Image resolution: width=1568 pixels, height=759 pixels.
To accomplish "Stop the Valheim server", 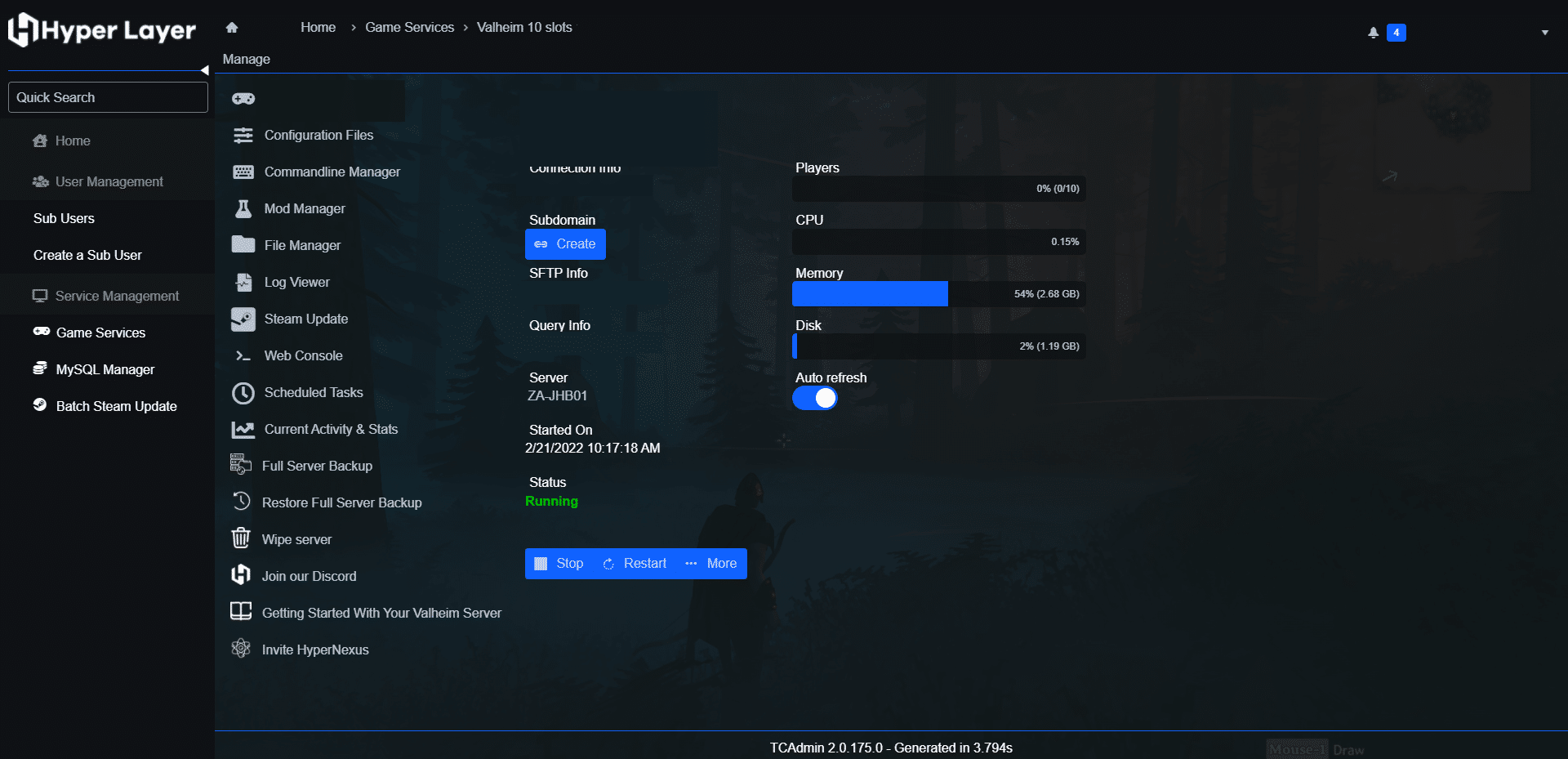I will point(559,564).
